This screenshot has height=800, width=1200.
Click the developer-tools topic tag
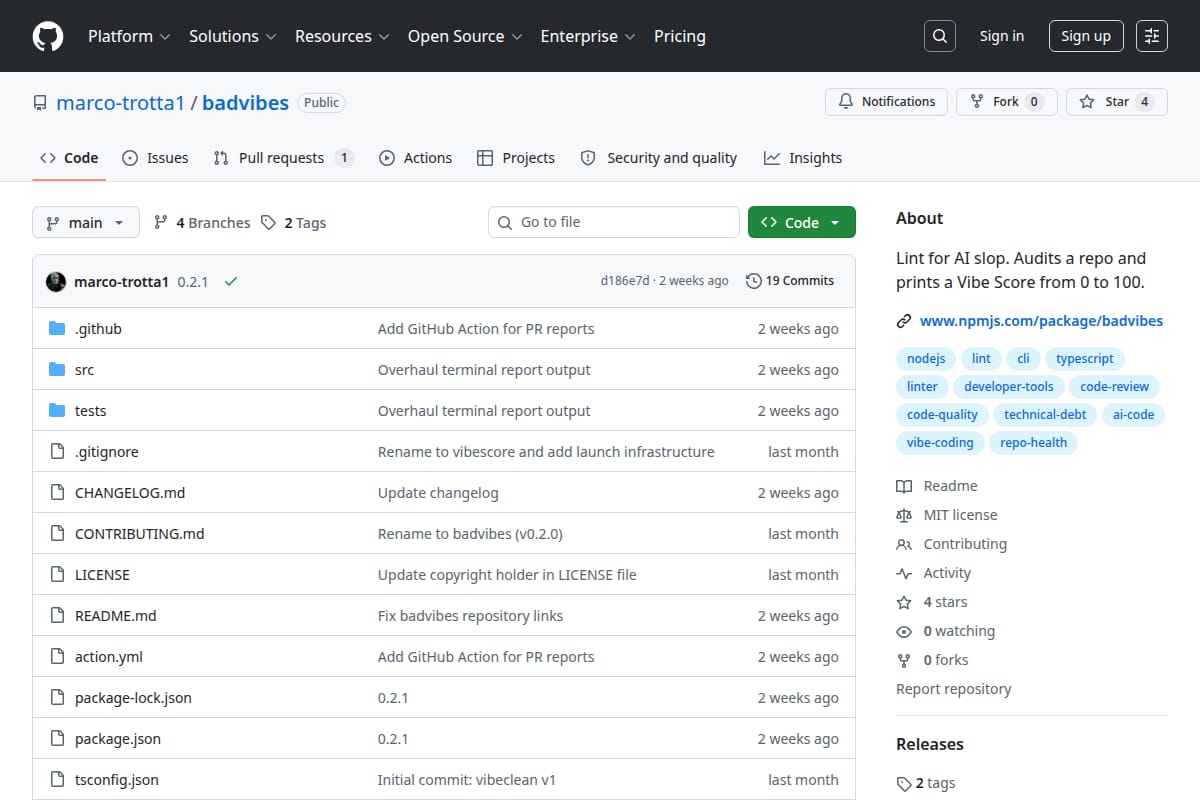tap(1008, 386)
